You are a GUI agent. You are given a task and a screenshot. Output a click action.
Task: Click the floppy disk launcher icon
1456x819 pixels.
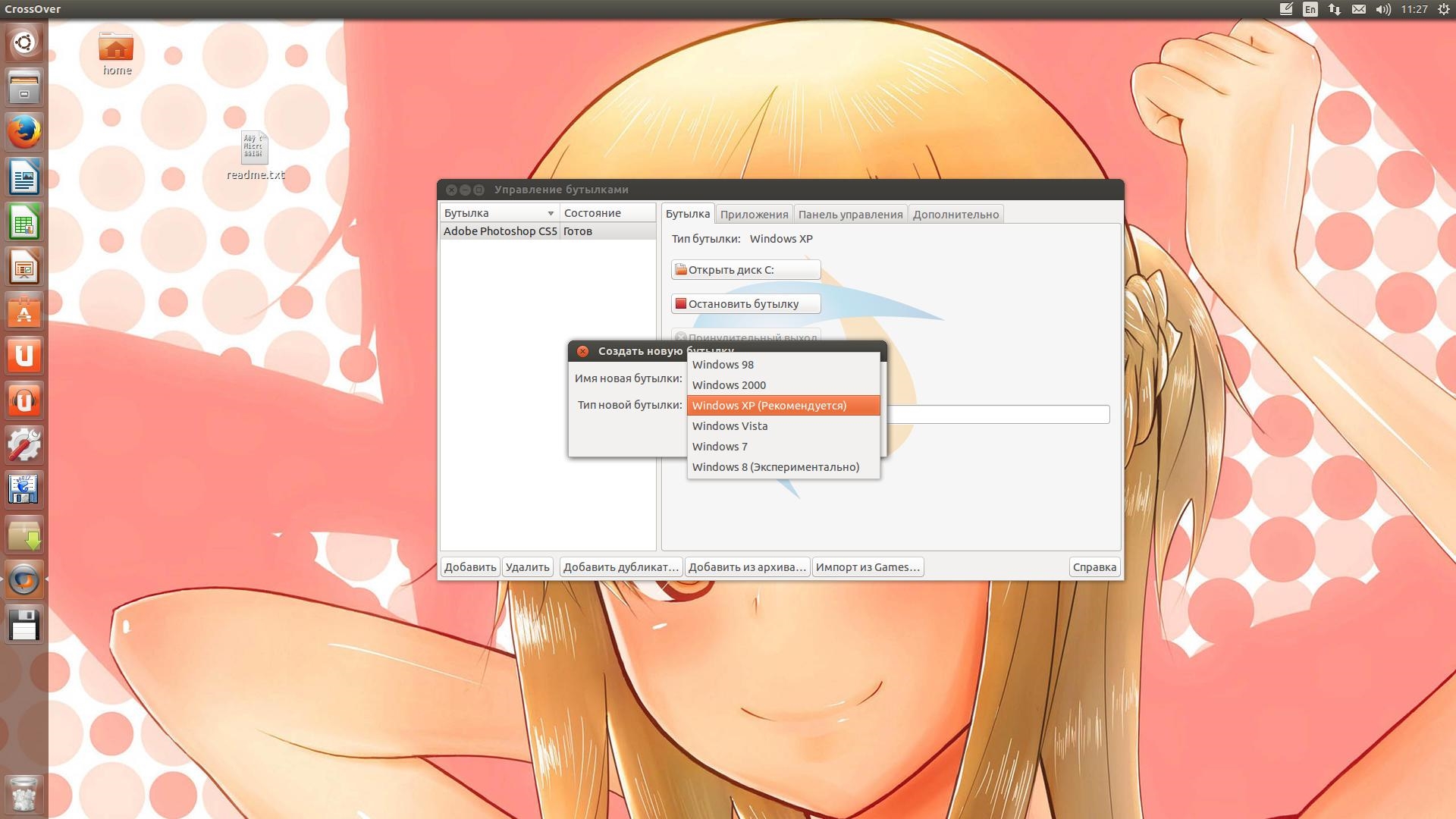point(24,625)
